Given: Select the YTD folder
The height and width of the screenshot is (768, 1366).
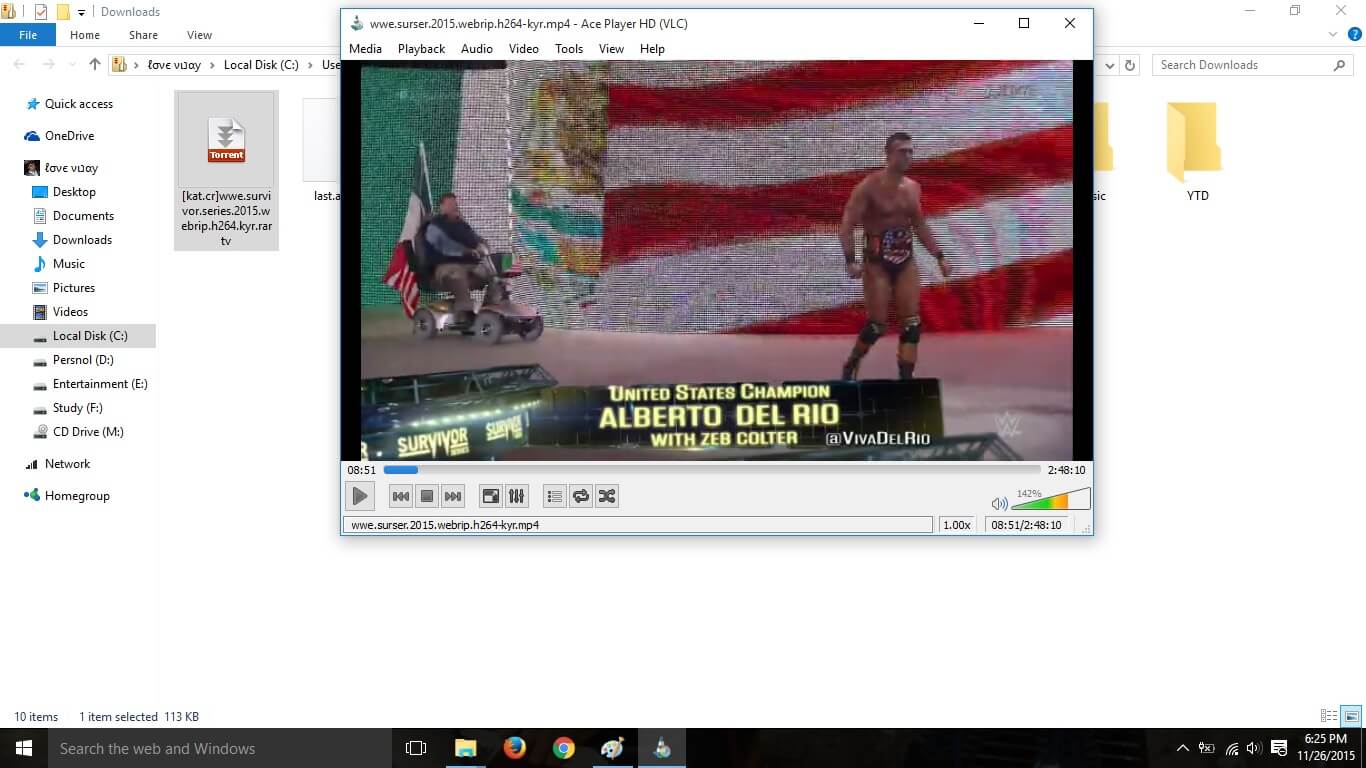Looking at the screenshot, I should point(1197,152).
